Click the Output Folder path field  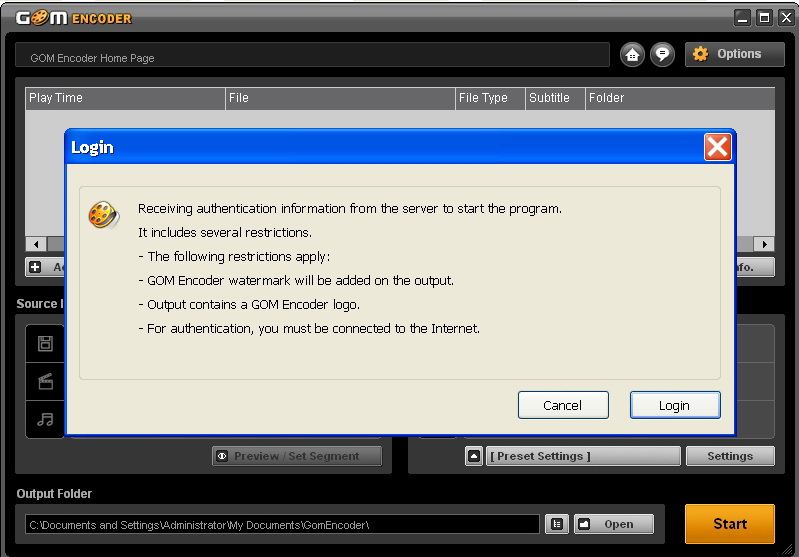click(282, 524)
